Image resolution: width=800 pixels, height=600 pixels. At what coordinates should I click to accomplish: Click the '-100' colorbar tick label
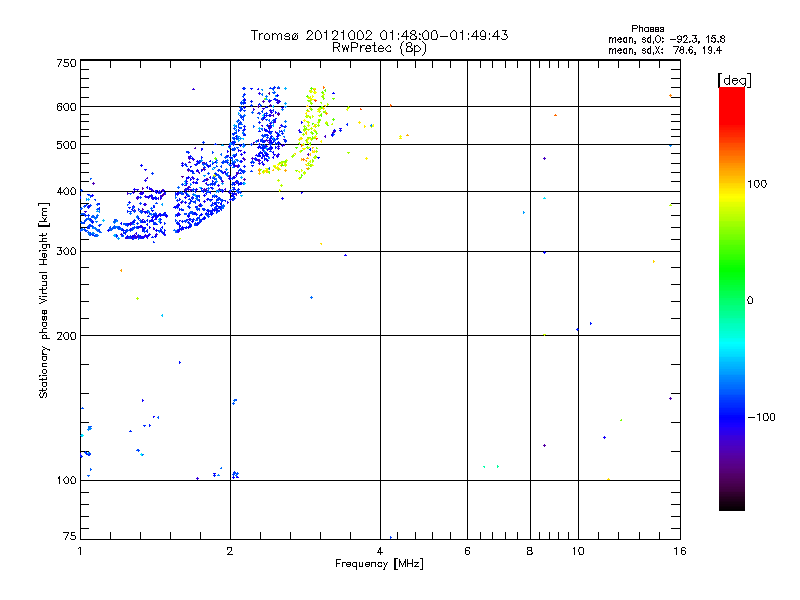click(x=762, y=417)
